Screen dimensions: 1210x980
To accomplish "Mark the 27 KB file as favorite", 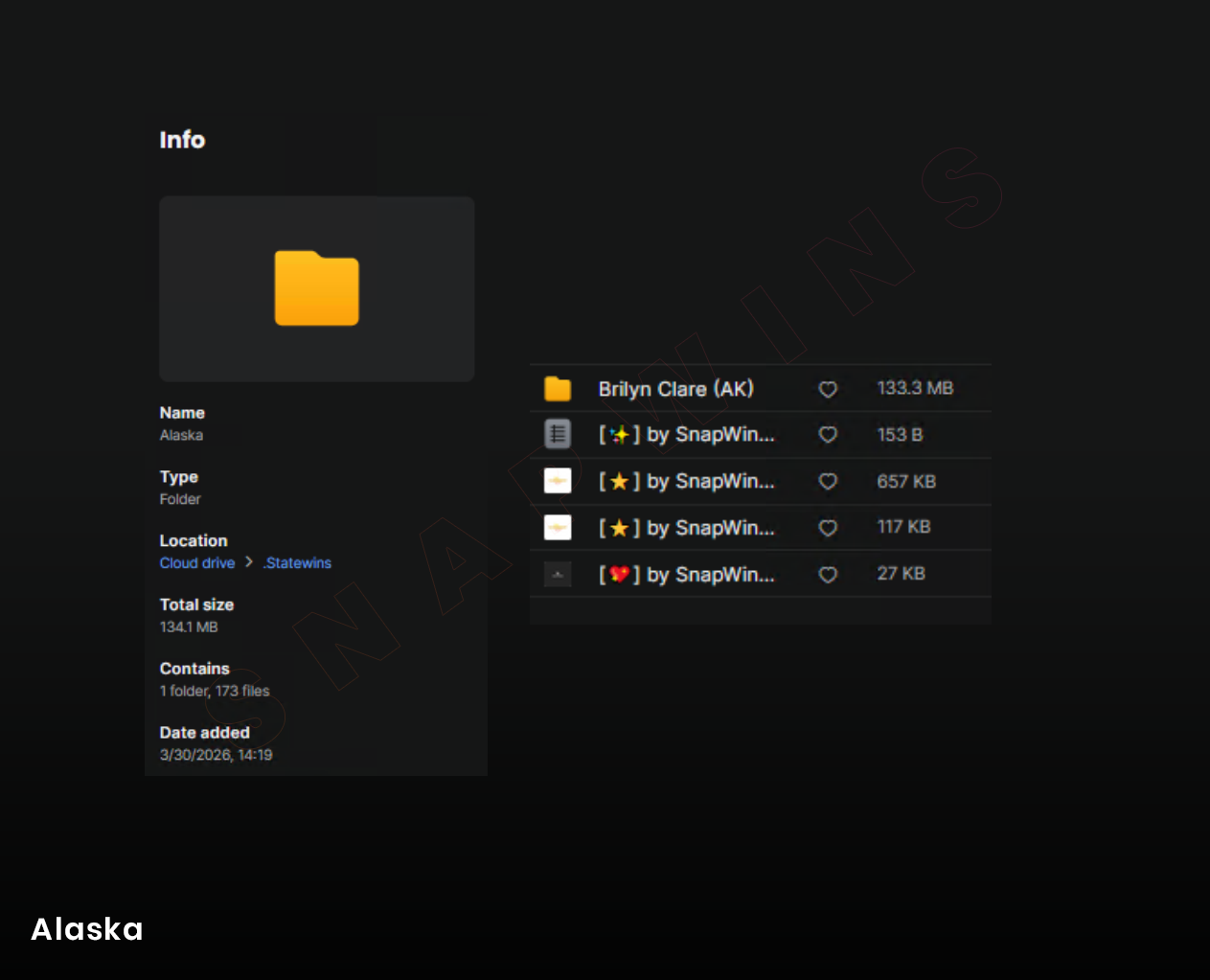I will (828, 575).
